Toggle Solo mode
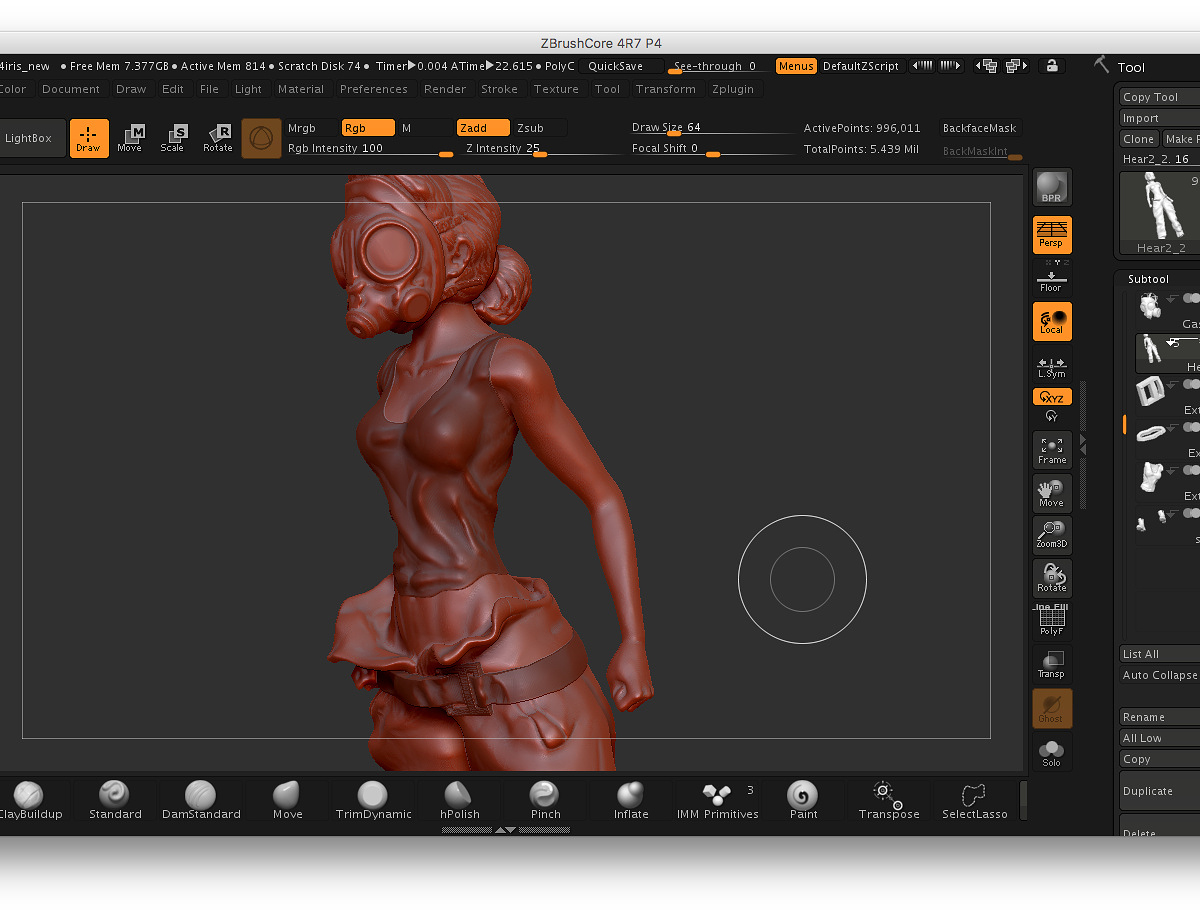Screen dimensions: 1200x916 tap(1052, 752)
